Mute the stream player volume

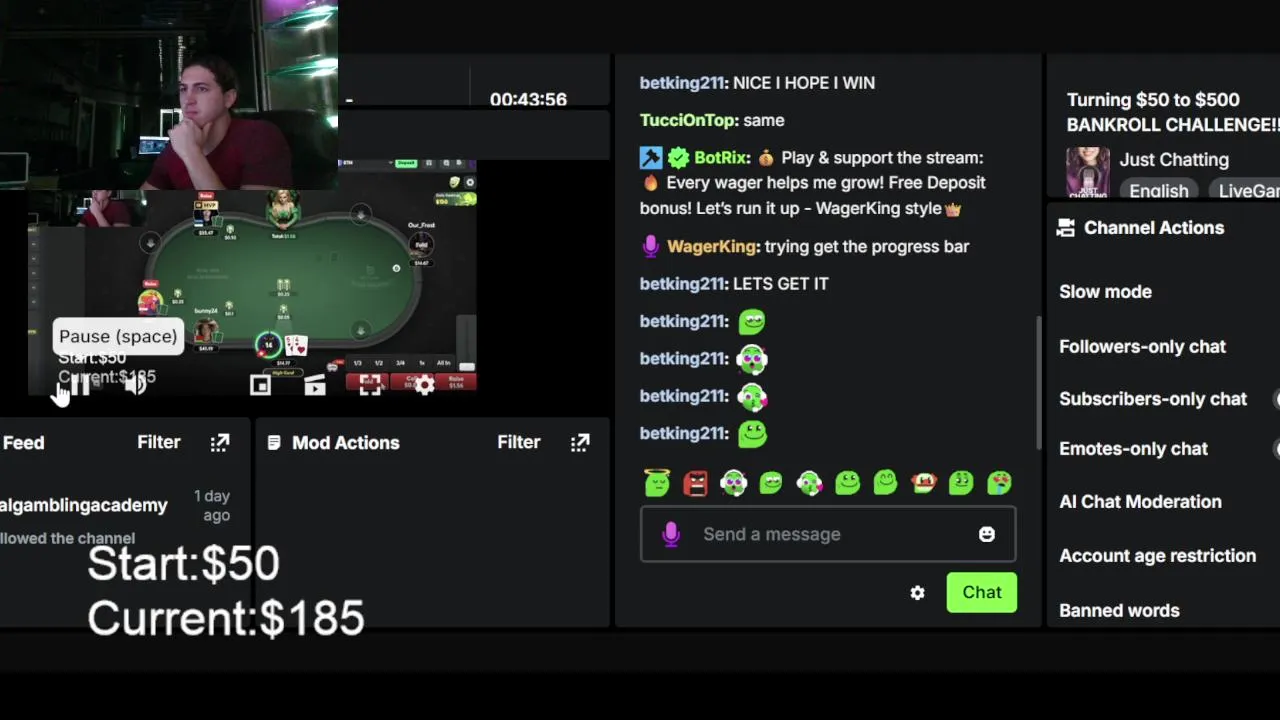pyautogui.click(x=135, y=386)
